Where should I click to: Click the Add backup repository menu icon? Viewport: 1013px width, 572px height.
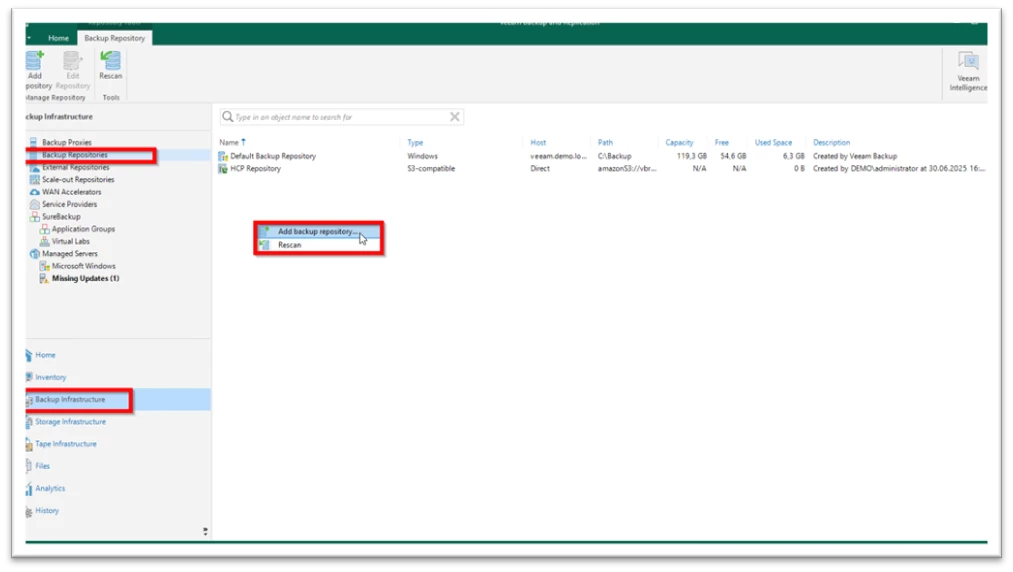pos(264,231)
